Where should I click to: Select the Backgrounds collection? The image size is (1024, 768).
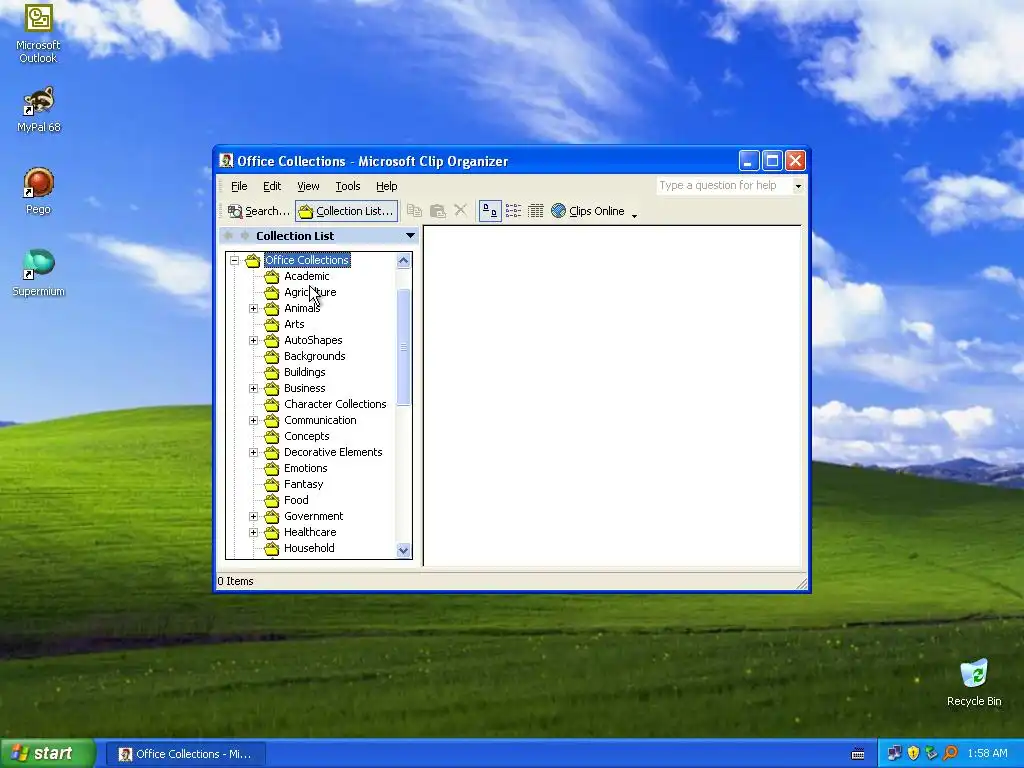coord(315,356)
